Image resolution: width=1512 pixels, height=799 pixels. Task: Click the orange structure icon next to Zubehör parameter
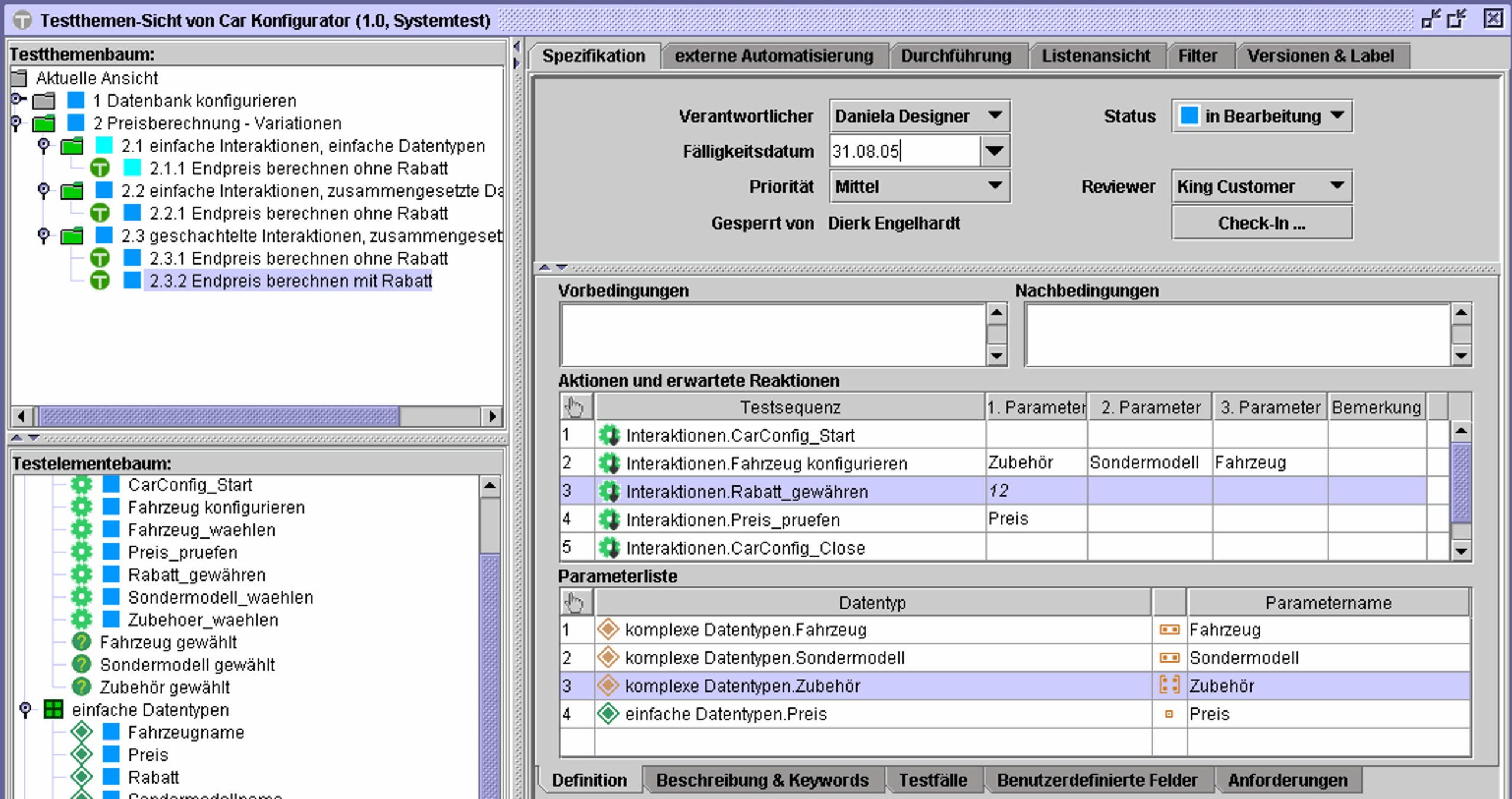click(1169, 686)
